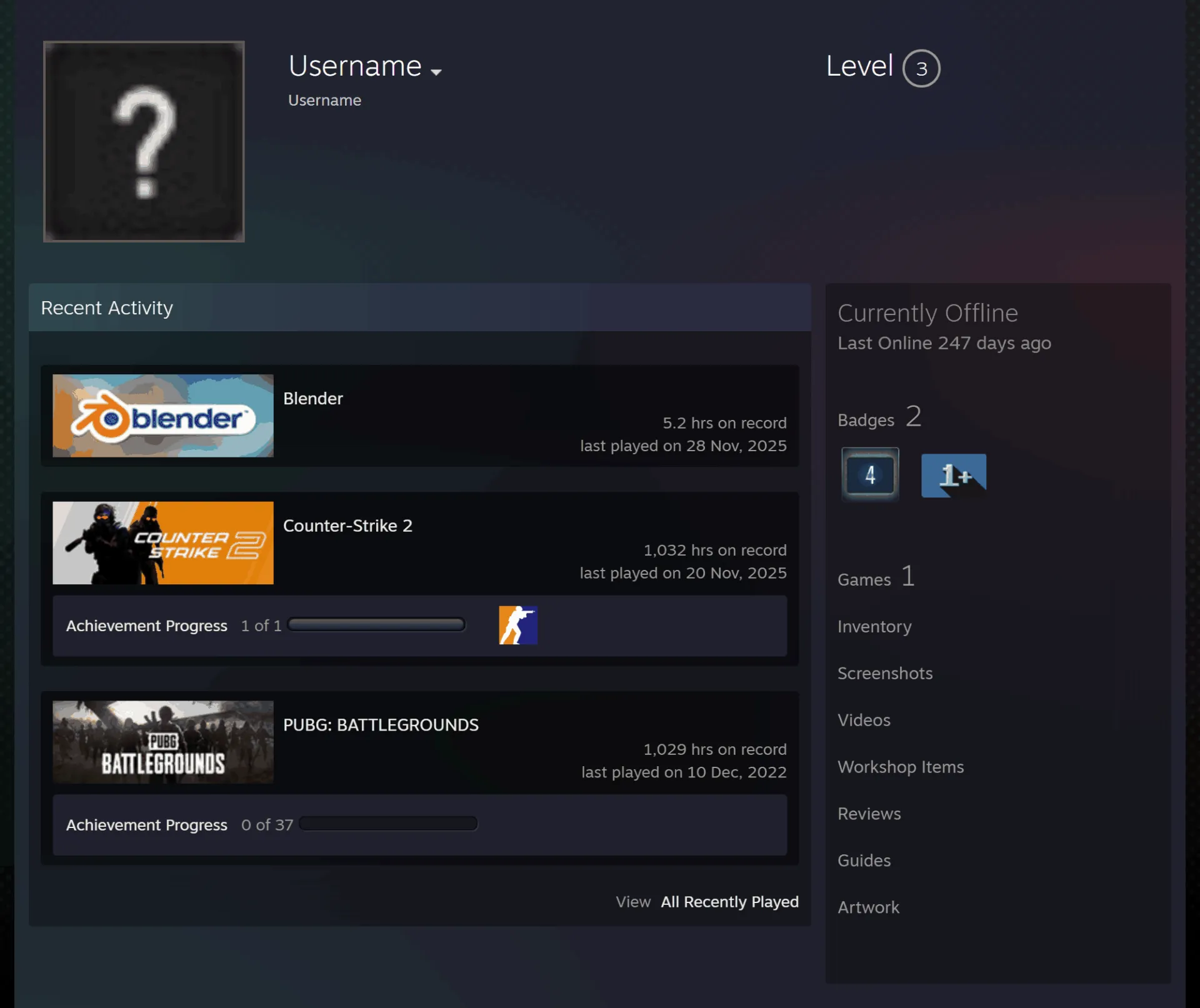This screenshot has height=1008, width=1200.
Task: Click the '0 of 37' achievement count
Action: click(267, 825)
